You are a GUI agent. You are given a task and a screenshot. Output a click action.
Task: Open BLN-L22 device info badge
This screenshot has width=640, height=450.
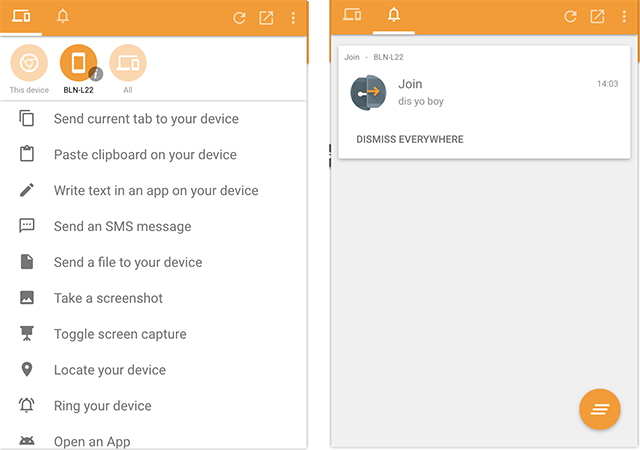click(x=96, y=74)
